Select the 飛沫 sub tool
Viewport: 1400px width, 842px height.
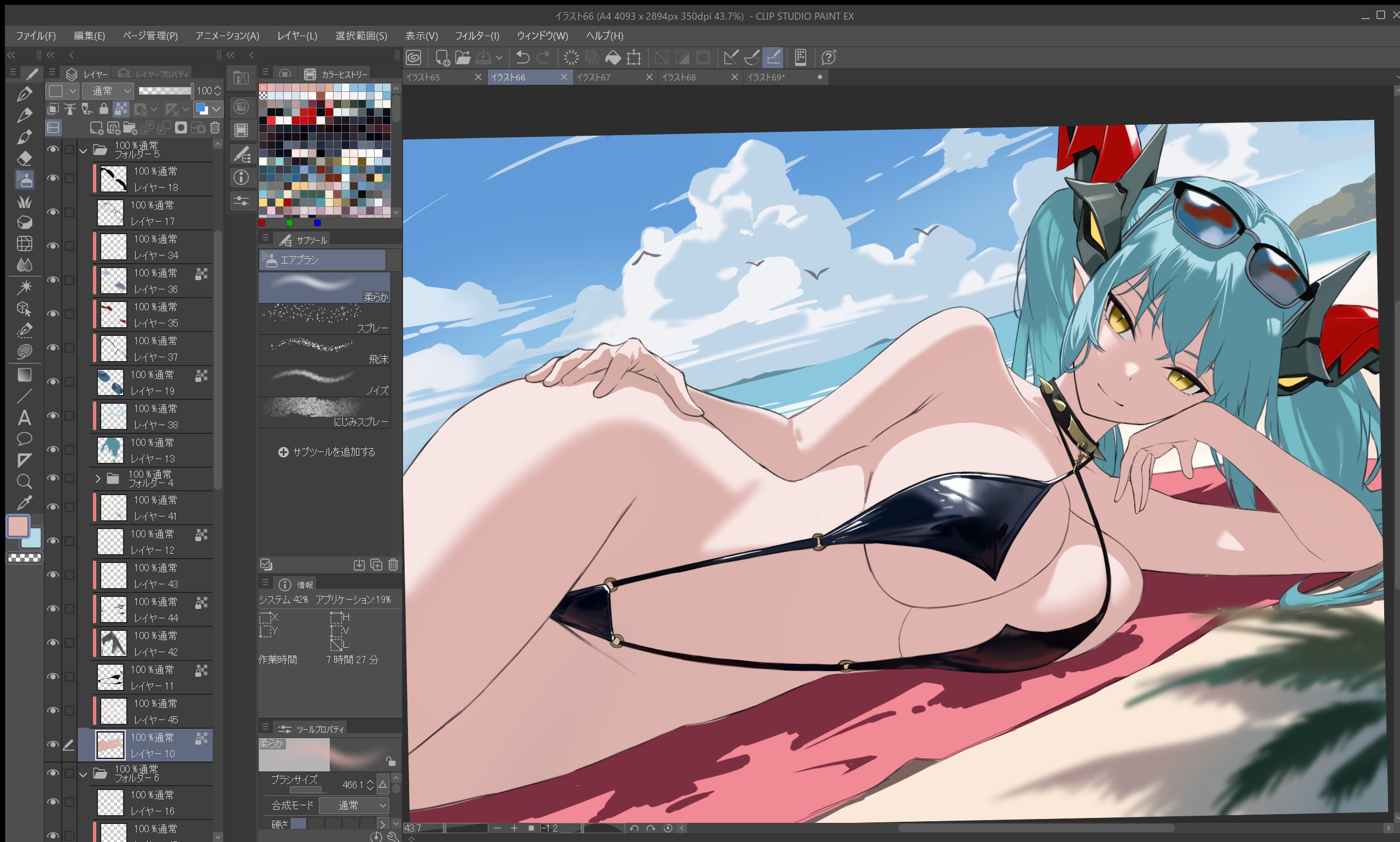[x=324, y=350]
